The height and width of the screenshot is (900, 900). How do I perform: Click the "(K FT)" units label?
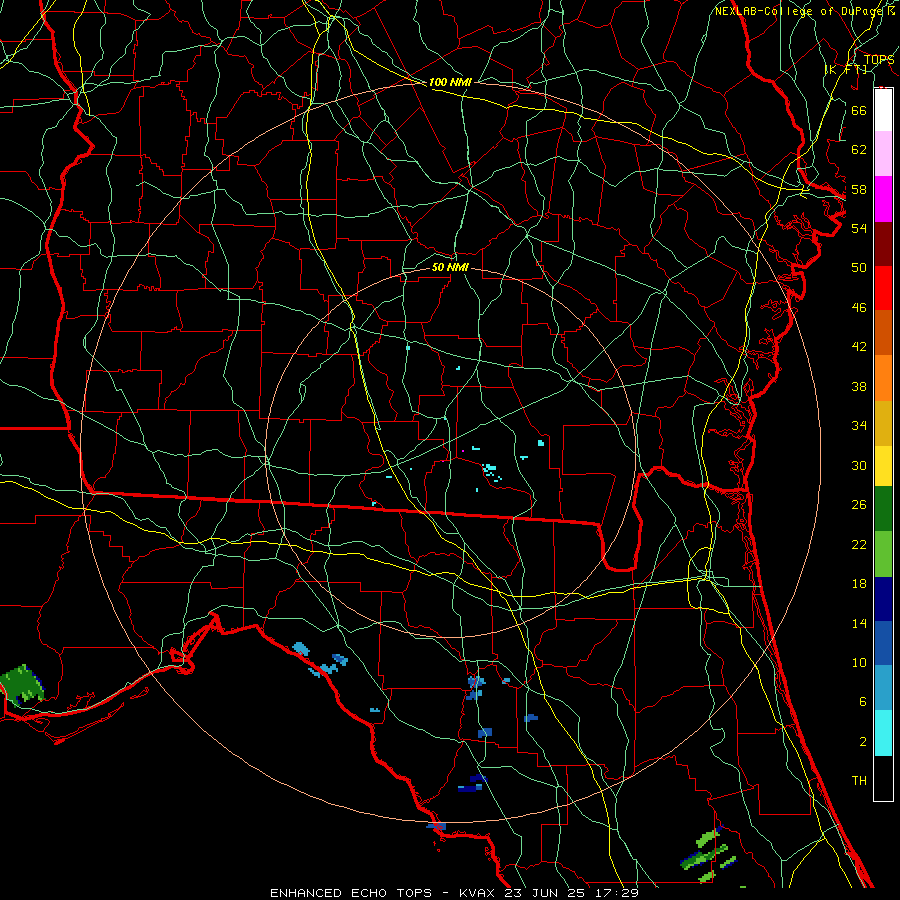[x=846, y=70]
